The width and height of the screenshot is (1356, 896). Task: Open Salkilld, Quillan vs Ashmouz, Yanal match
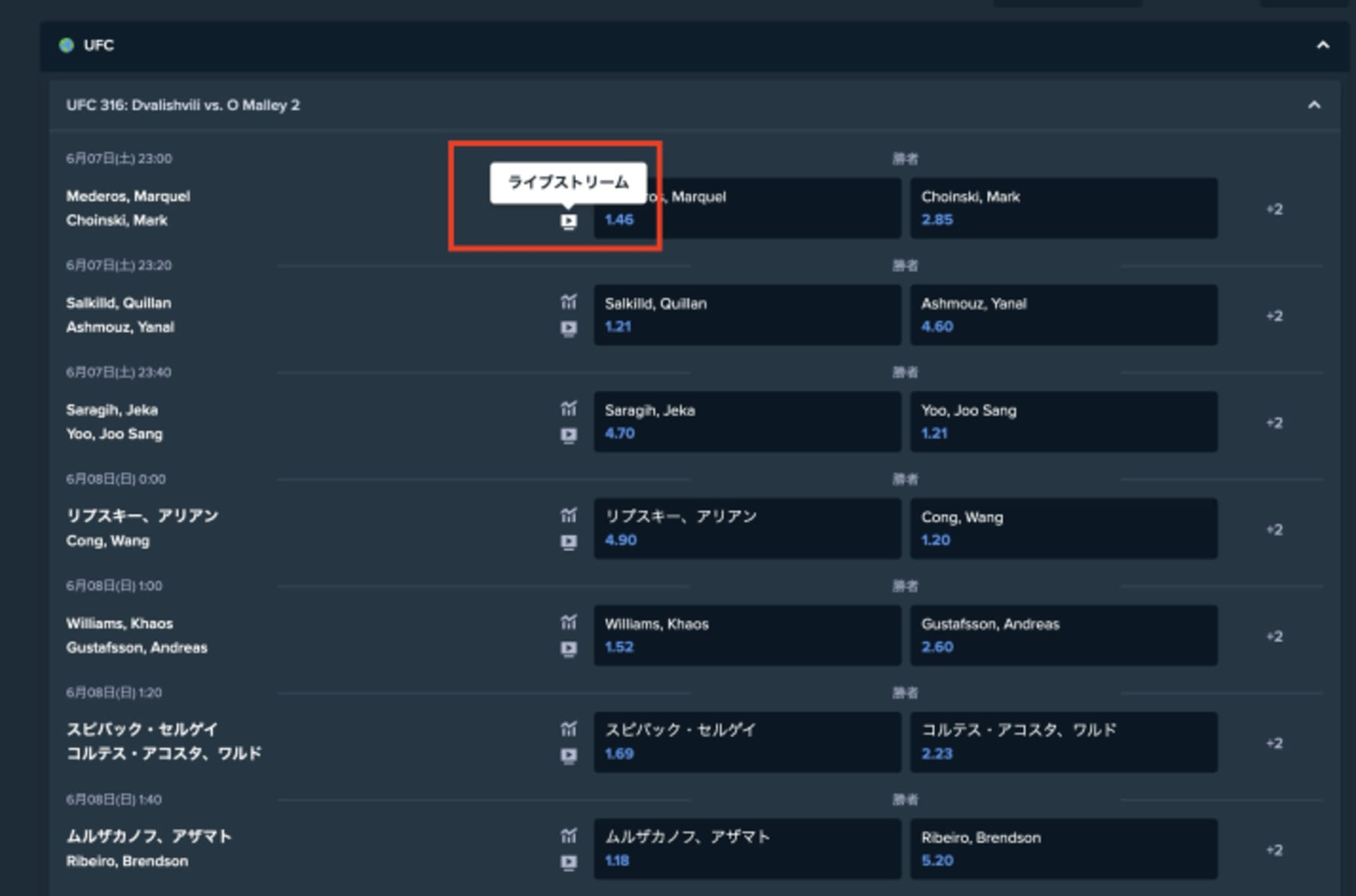120,315
